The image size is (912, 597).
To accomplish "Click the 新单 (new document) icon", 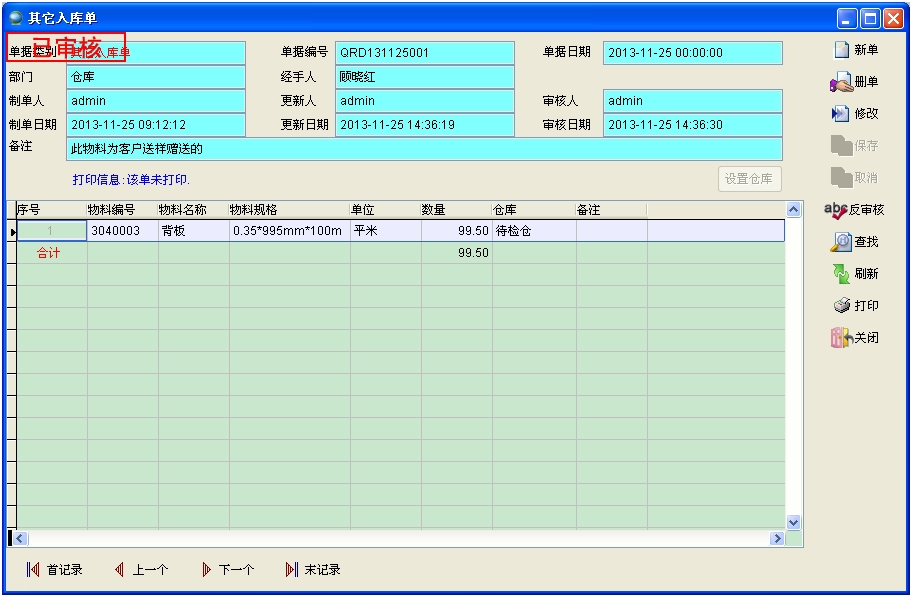I will click(842, 50).
